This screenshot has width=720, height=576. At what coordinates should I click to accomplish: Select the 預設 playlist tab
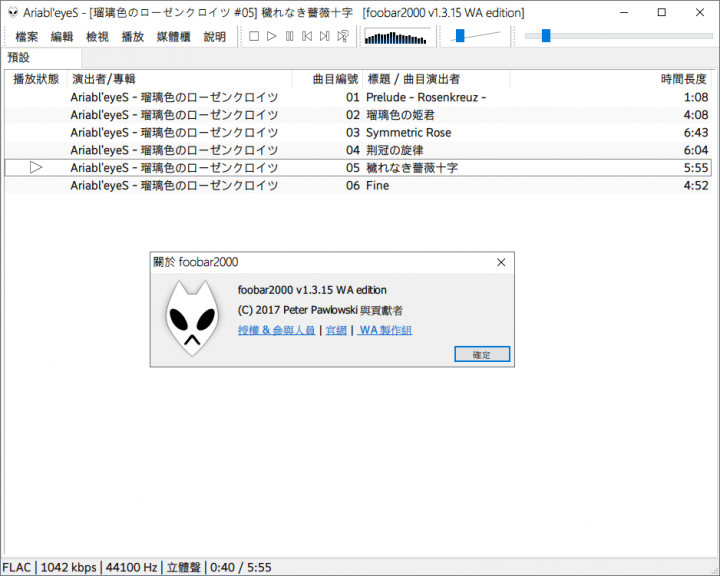pyautogui.click(x=41, y=57)
